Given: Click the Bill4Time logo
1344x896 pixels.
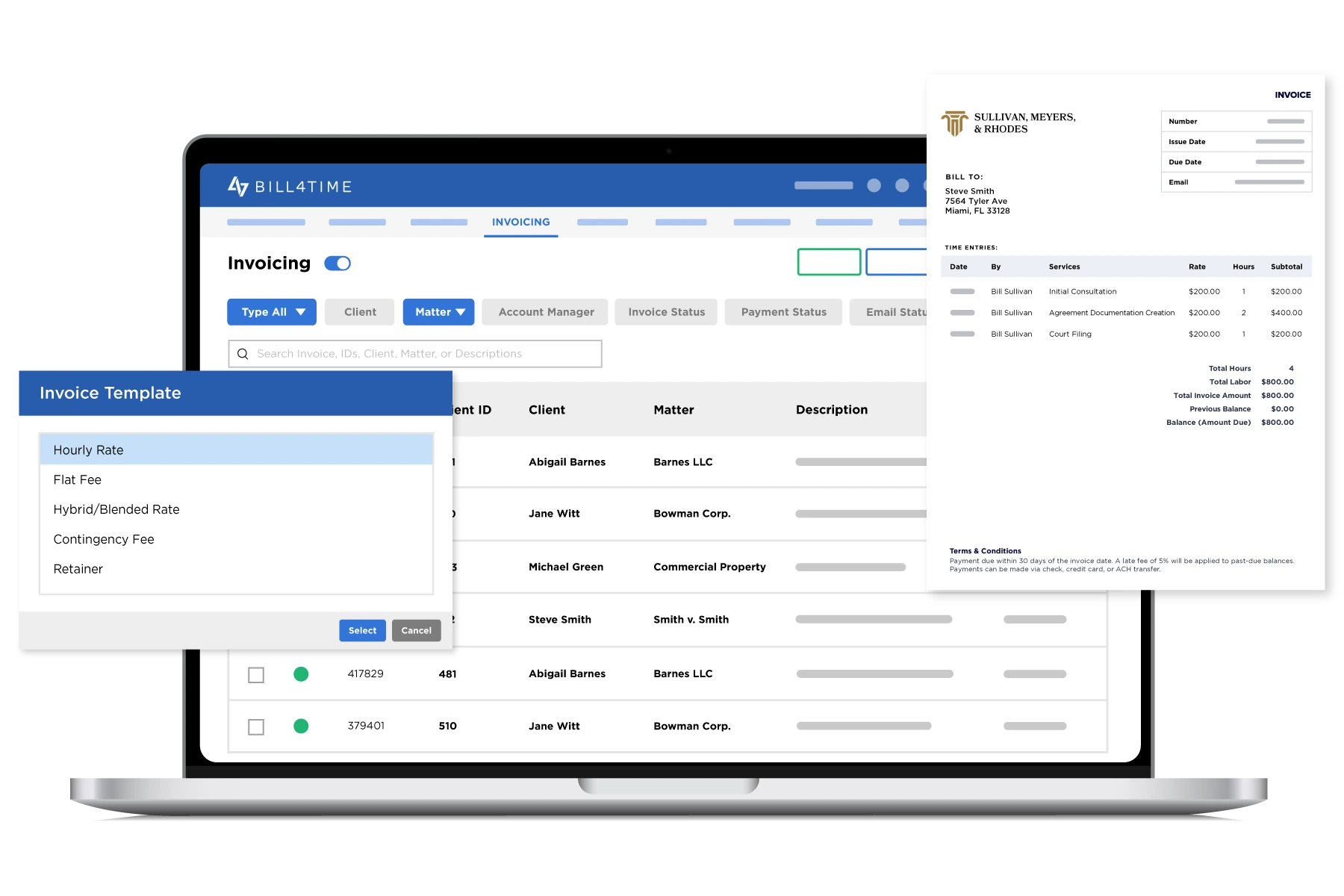Looking at the screenshot, I should point(289,186).
